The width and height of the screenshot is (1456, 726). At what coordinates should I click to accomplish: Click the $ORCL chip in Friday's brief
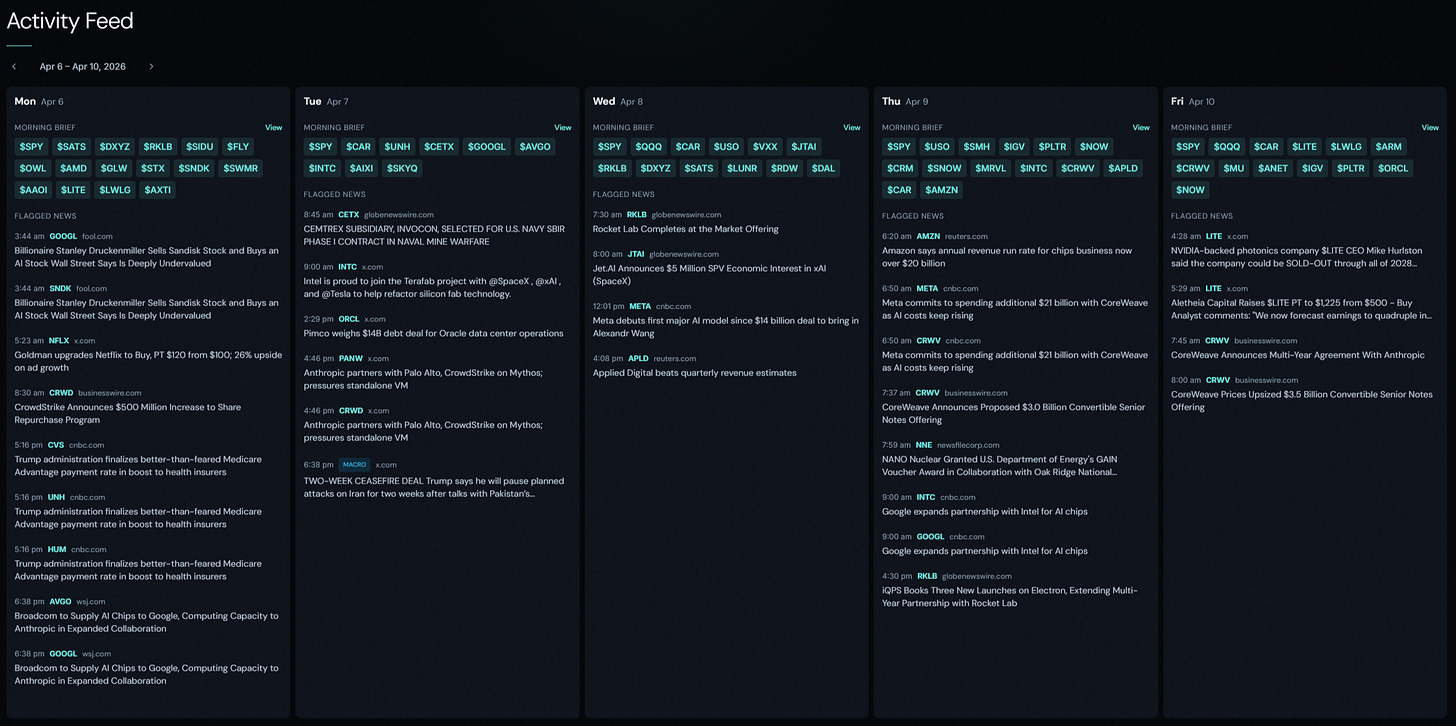1393,169
